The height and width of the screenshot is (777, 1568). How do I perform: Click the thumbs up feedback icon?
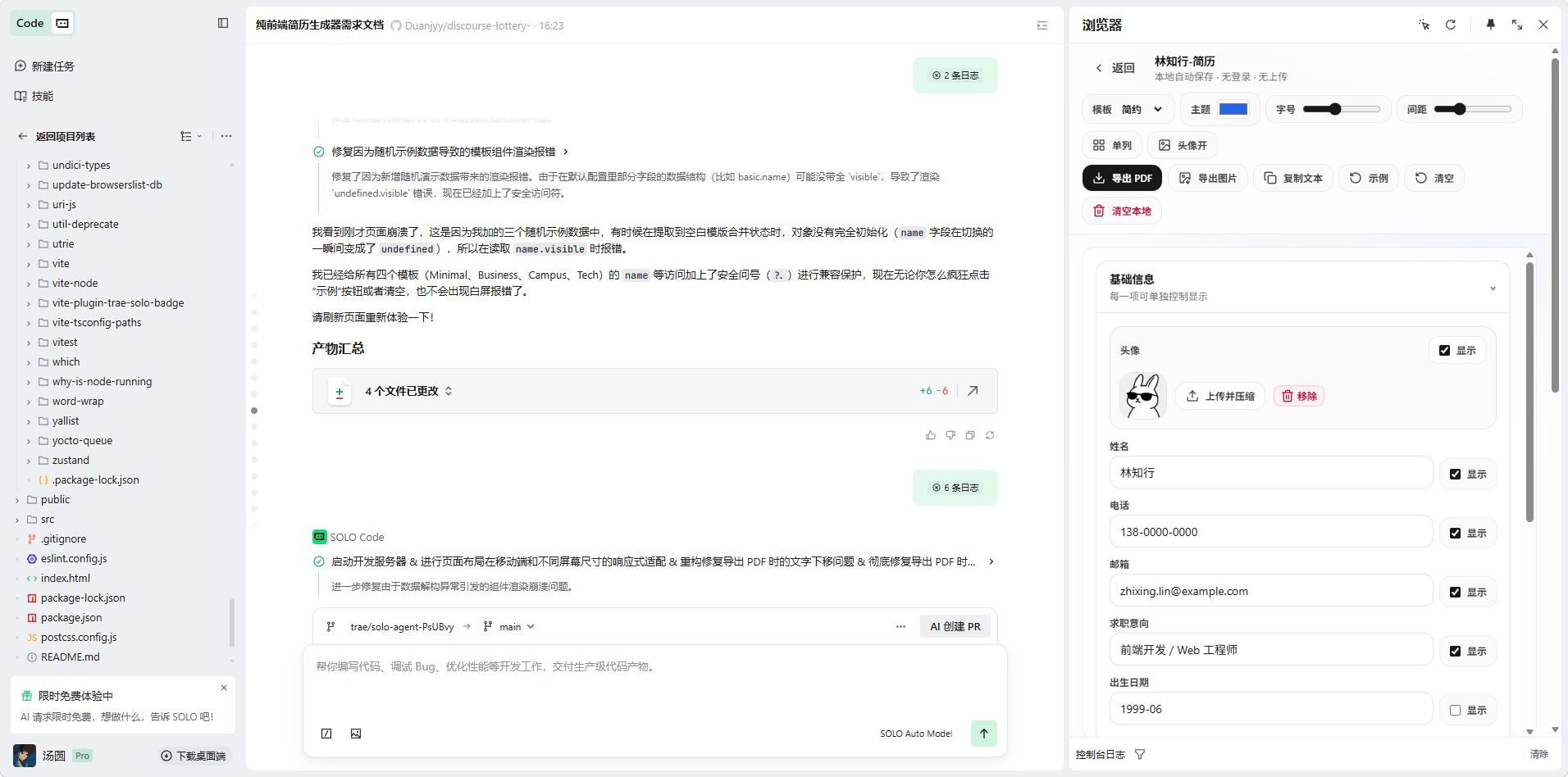pyautogui.click(x=930, y=435)
